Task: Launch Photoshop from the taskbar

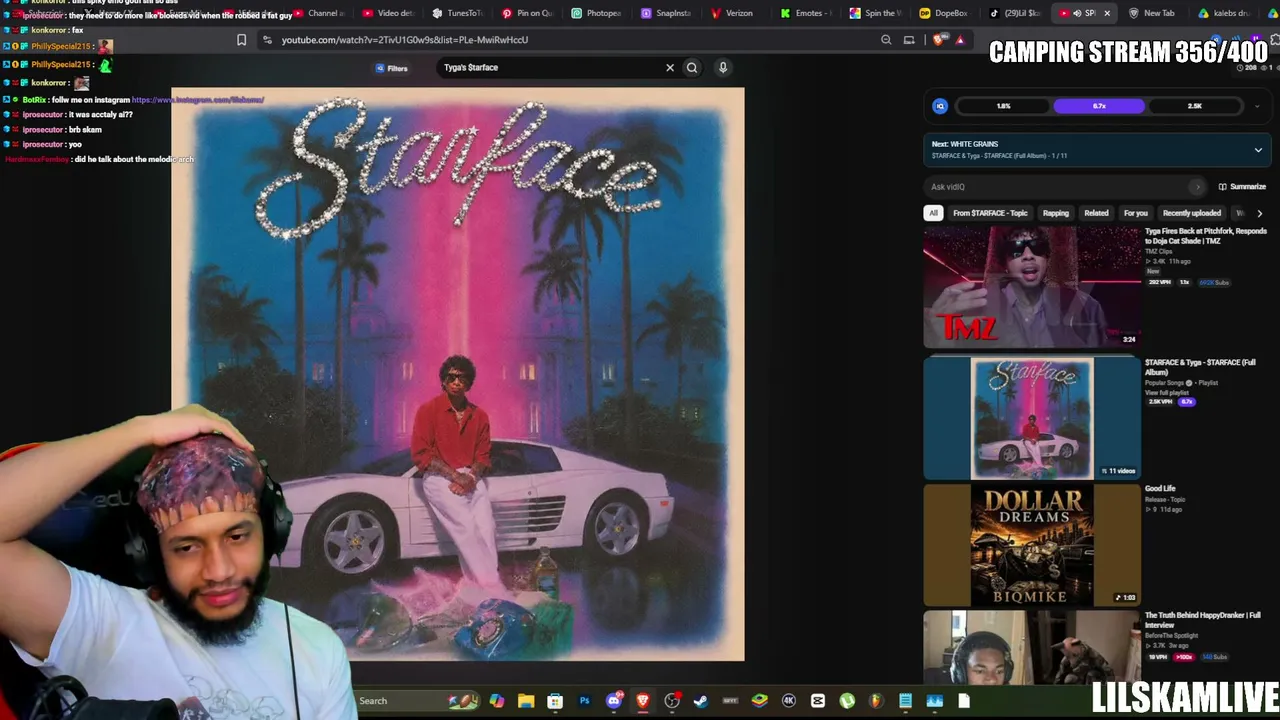Action: click(x=584, y=701)
